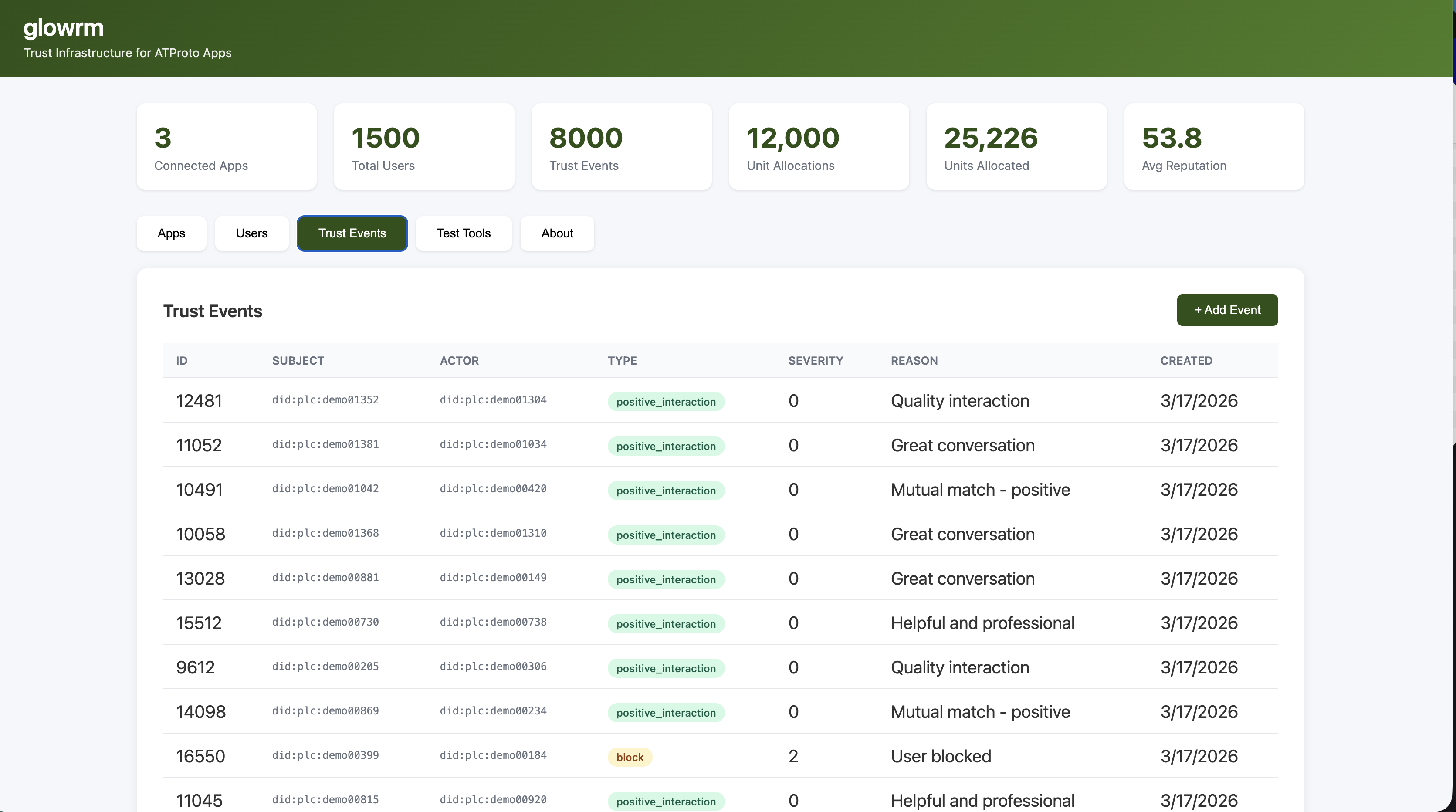Click event ID 12481
This screenshot has width=1456, height=812.
pos(199,401)
